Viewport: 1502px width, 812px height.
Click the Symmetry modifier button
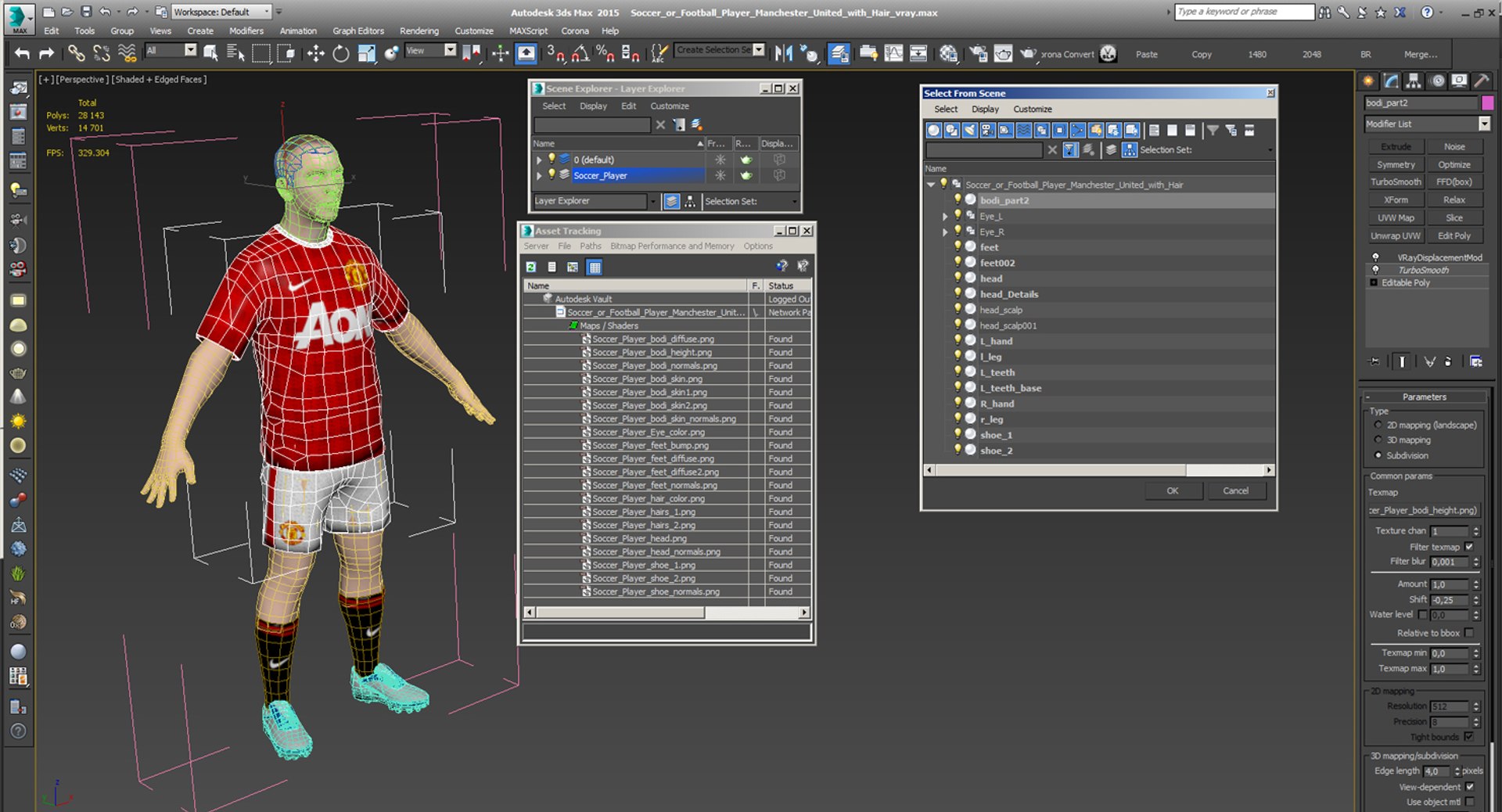(x=1396, y=164)
